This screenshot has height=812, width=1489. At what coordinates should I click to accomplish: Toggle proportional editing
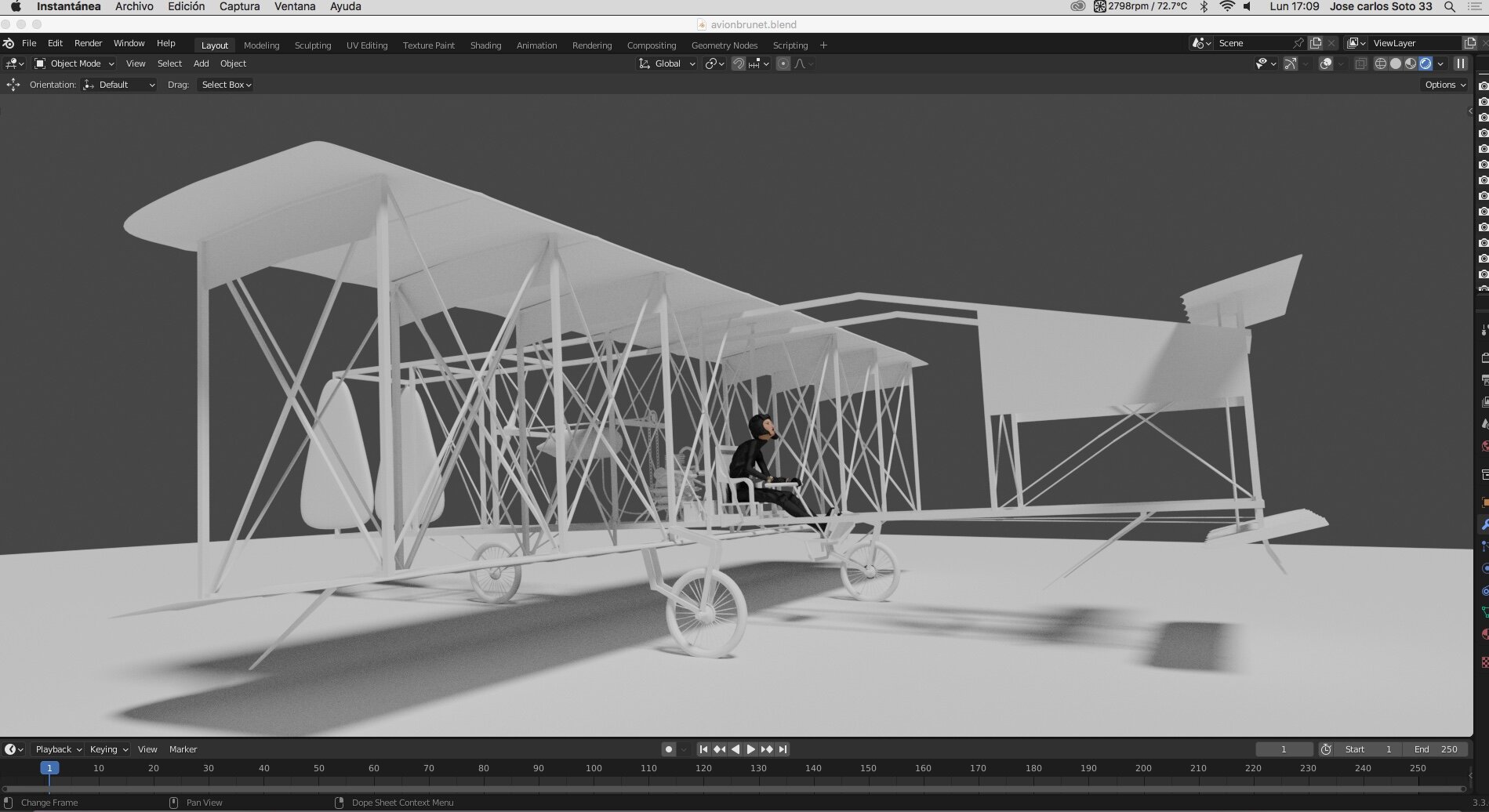point(783,63)
